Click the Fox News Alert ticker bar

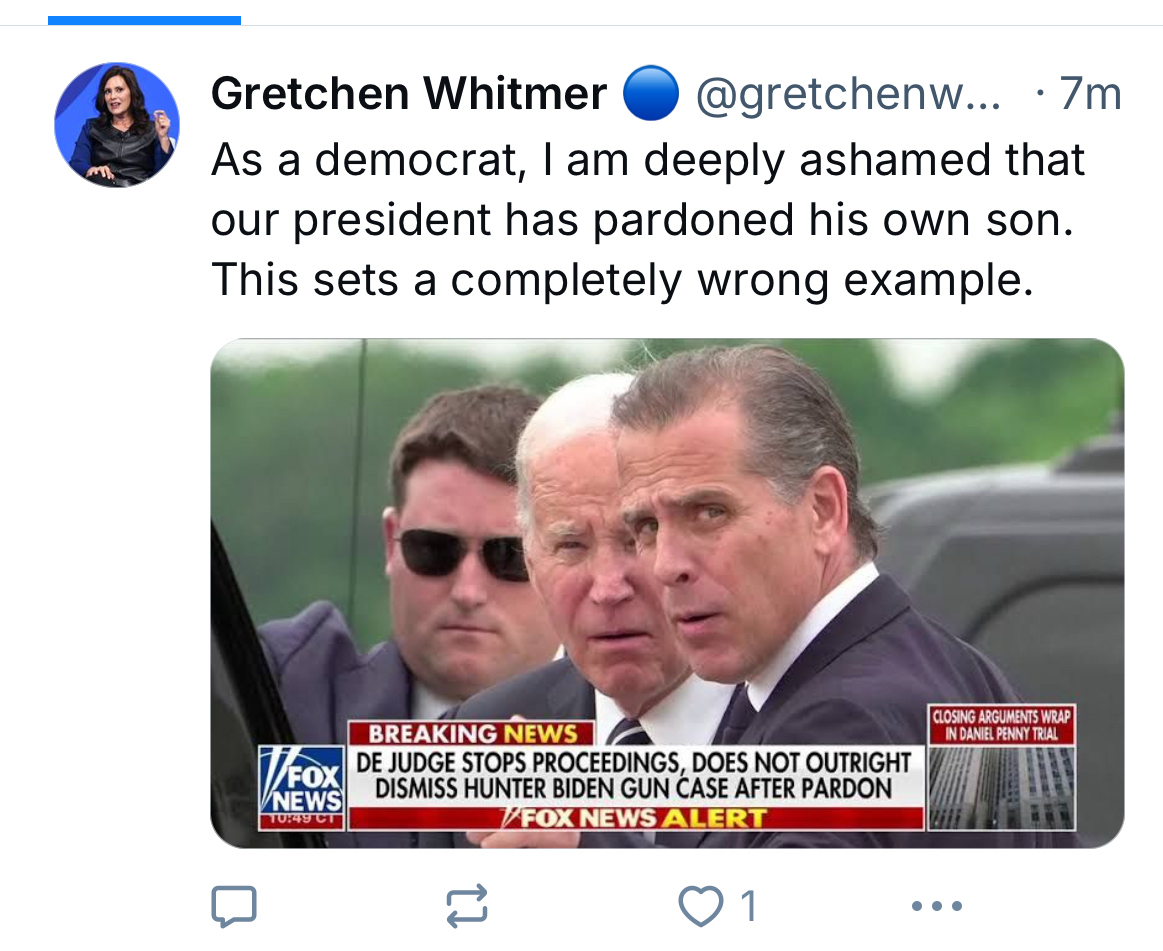coord(634,818)
